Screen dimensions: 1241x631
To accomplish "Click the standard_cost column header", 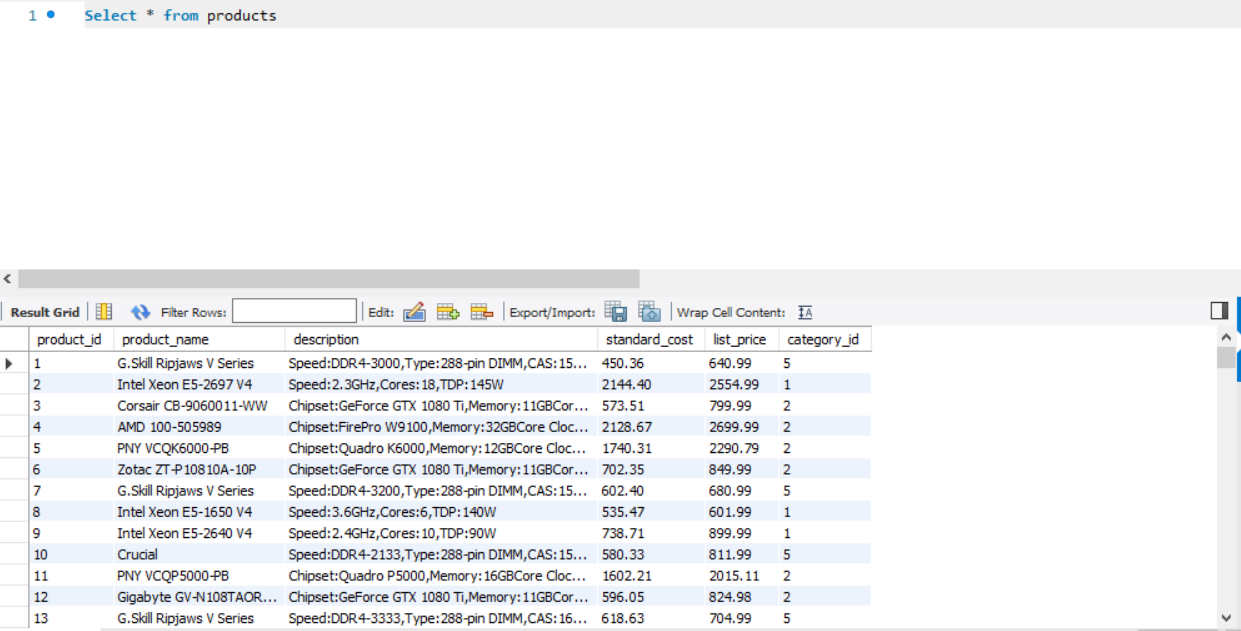I will click(x=651, y=340).
